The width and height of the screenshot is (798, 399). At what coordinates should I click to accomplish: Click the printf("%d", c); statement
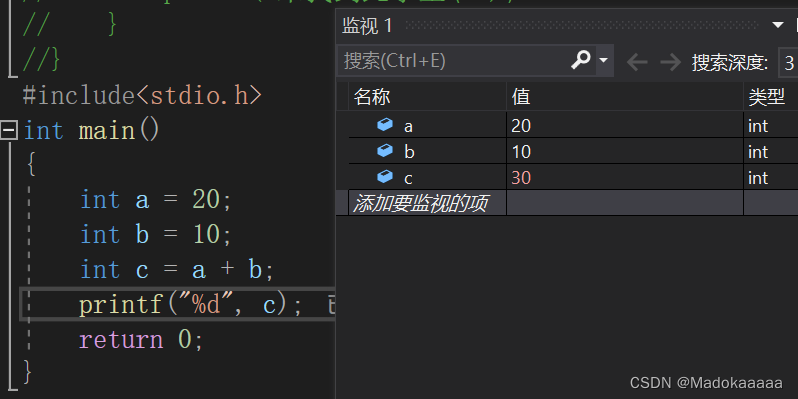pyautogui.click(x=190, y=305)
